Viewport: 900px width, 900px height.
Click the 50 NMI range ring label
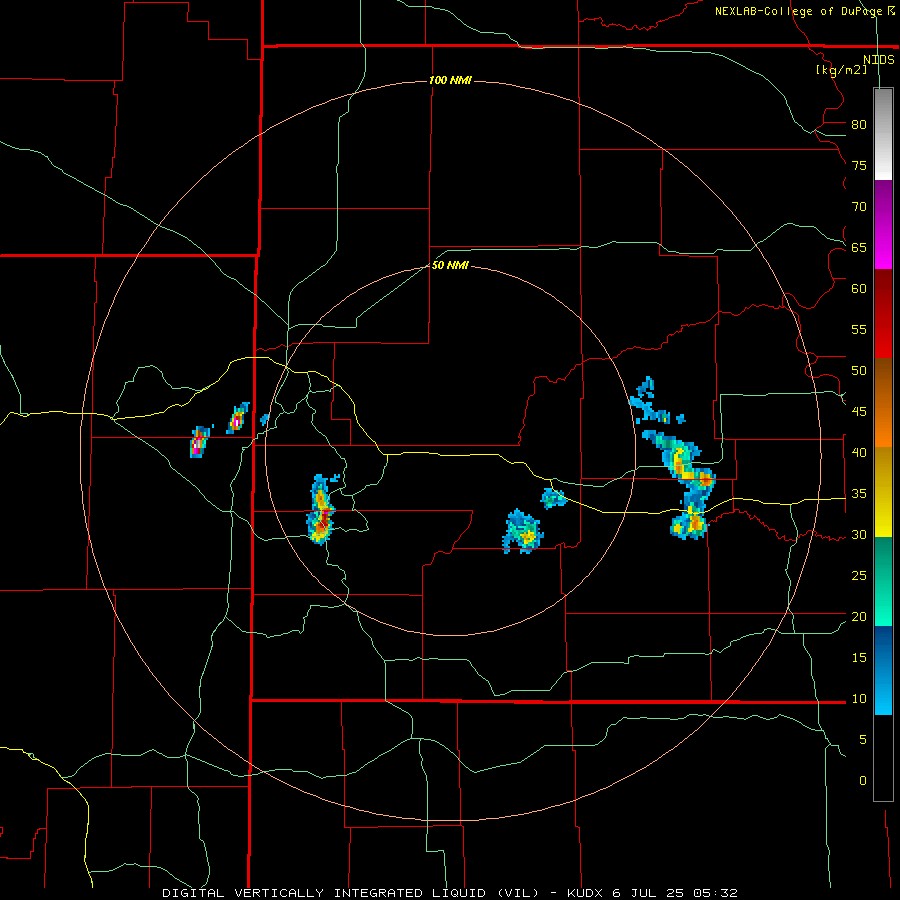pyautogui.click(x=450, y=265)
